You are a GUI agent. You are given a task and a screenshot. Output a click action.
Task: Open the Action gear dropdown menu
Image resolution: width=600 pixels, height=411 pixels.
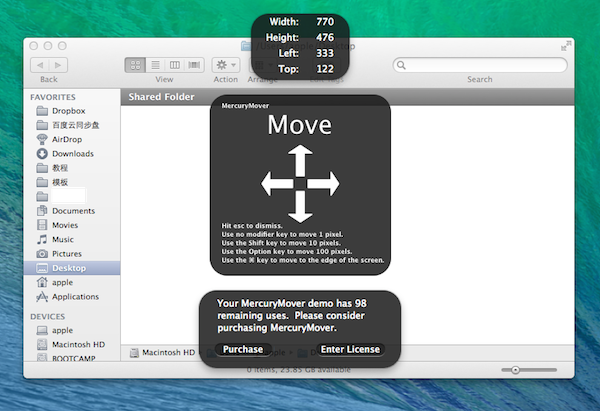click(226, 65)
